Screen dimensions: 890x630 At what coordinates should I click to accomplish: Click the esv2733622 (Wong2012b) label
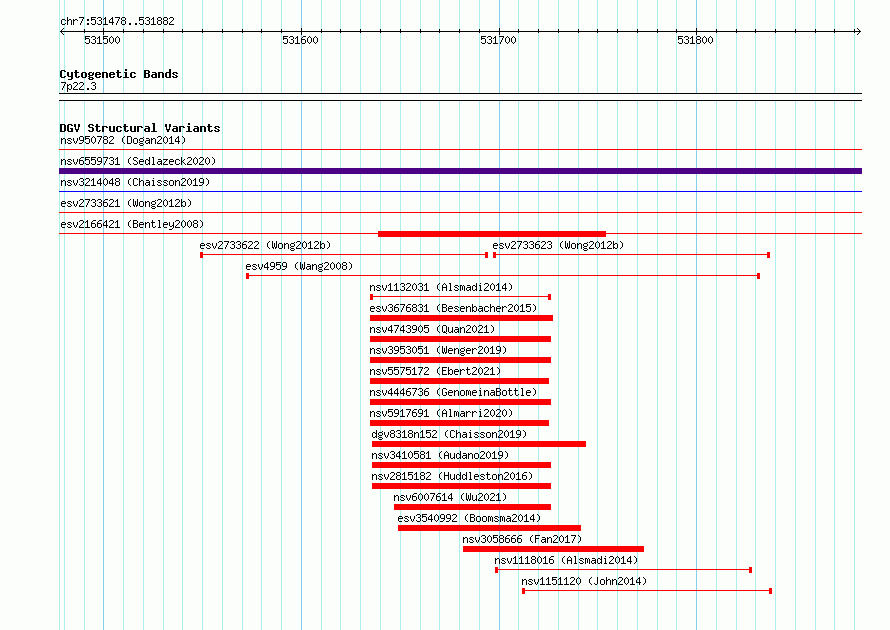(x=265, y=245)
